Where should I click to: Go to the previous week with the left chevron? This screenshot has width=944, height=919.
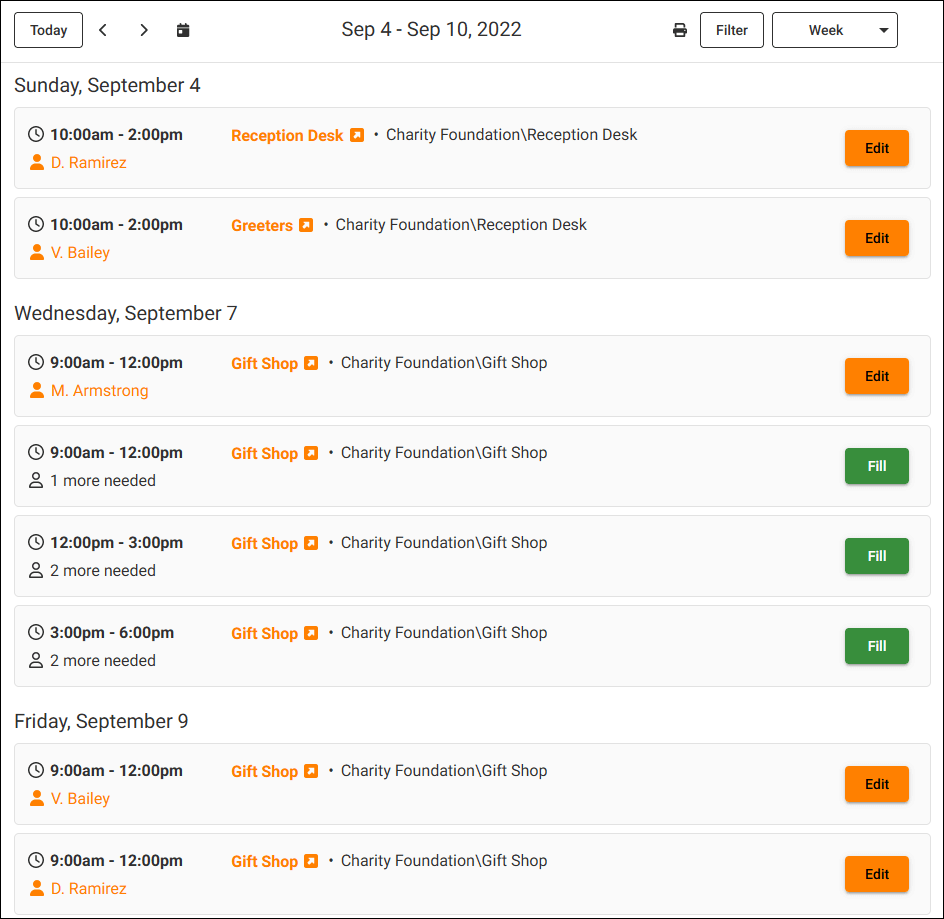click(x=103, y=30)
